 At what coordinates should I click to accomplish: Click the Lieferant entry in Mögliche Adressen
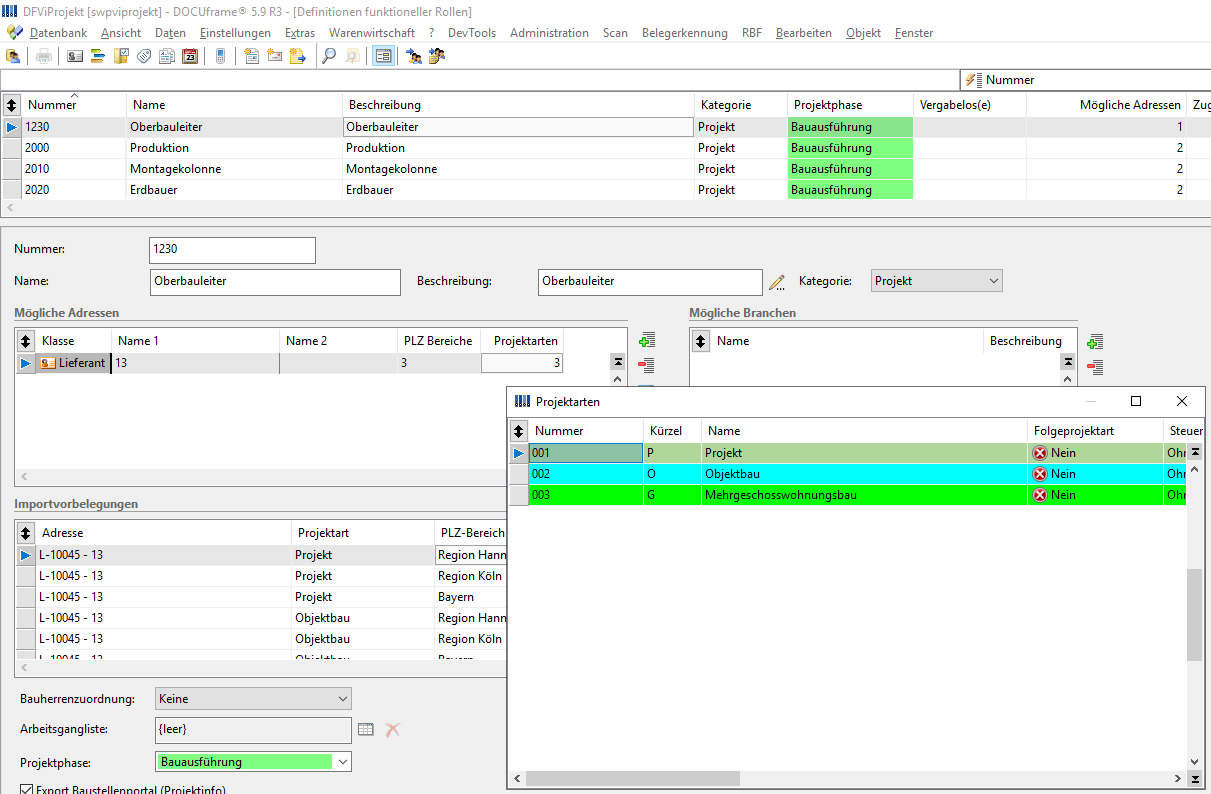point(72,363)
